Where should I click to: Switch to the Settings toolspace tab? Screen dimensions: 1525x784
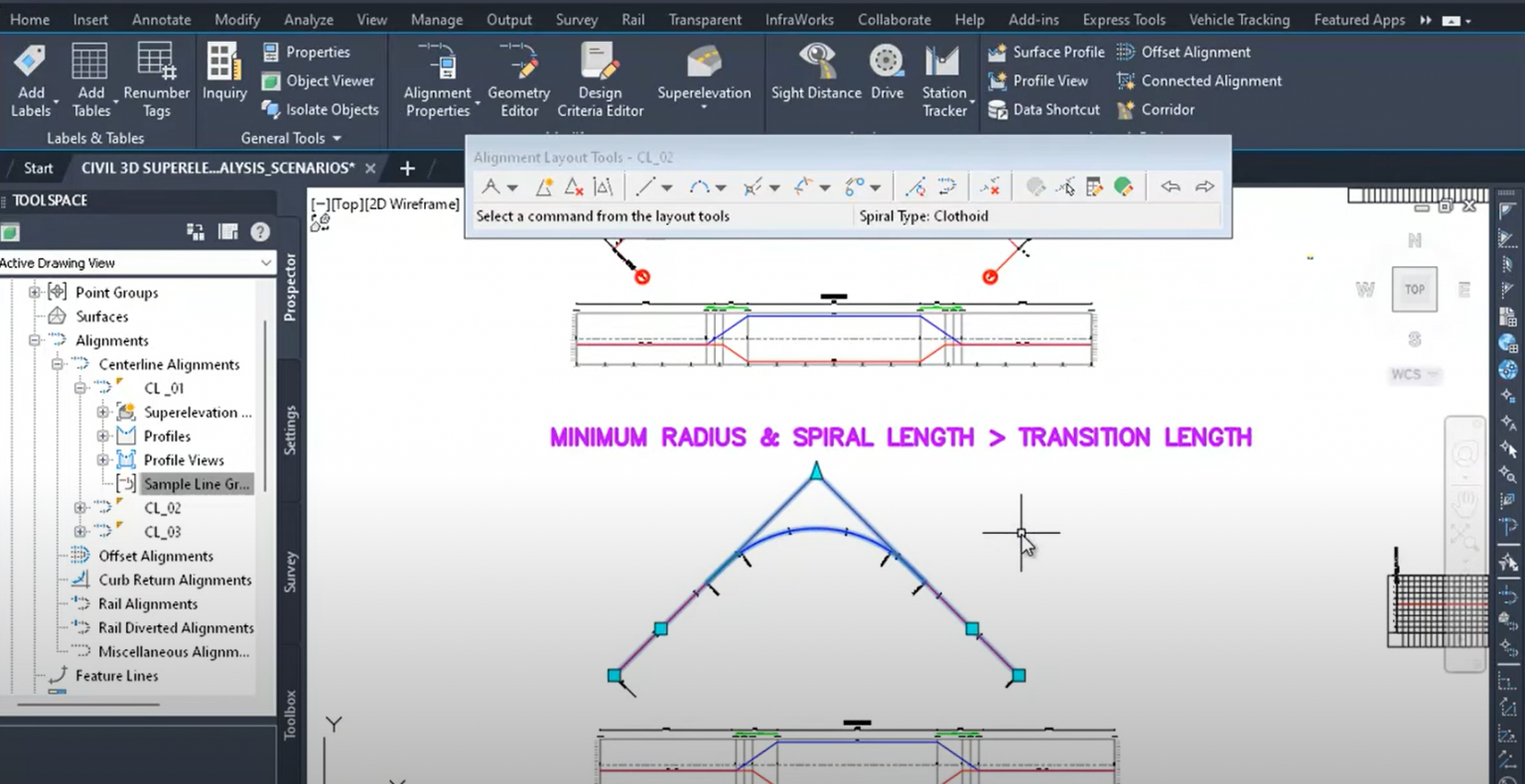[x=291, y=430]
